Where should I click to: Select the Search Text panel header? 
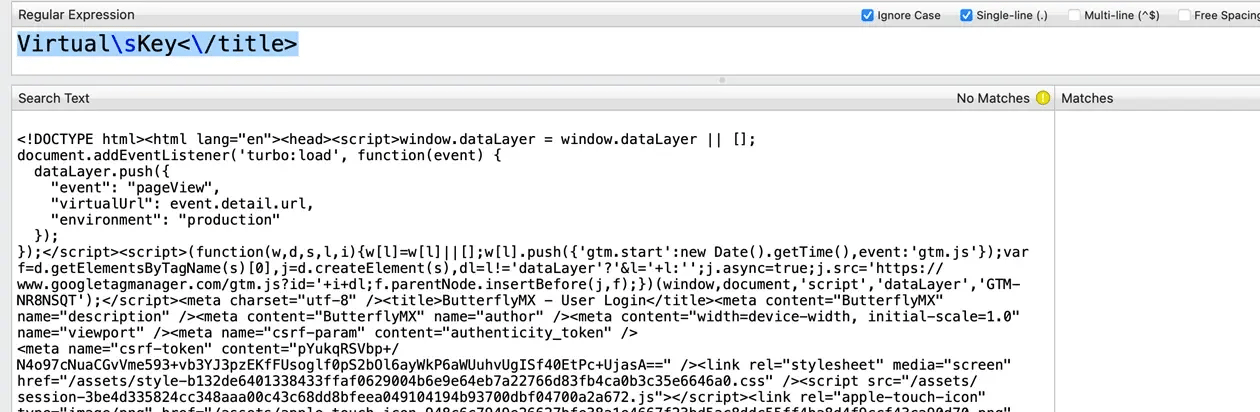coord(54,98)
